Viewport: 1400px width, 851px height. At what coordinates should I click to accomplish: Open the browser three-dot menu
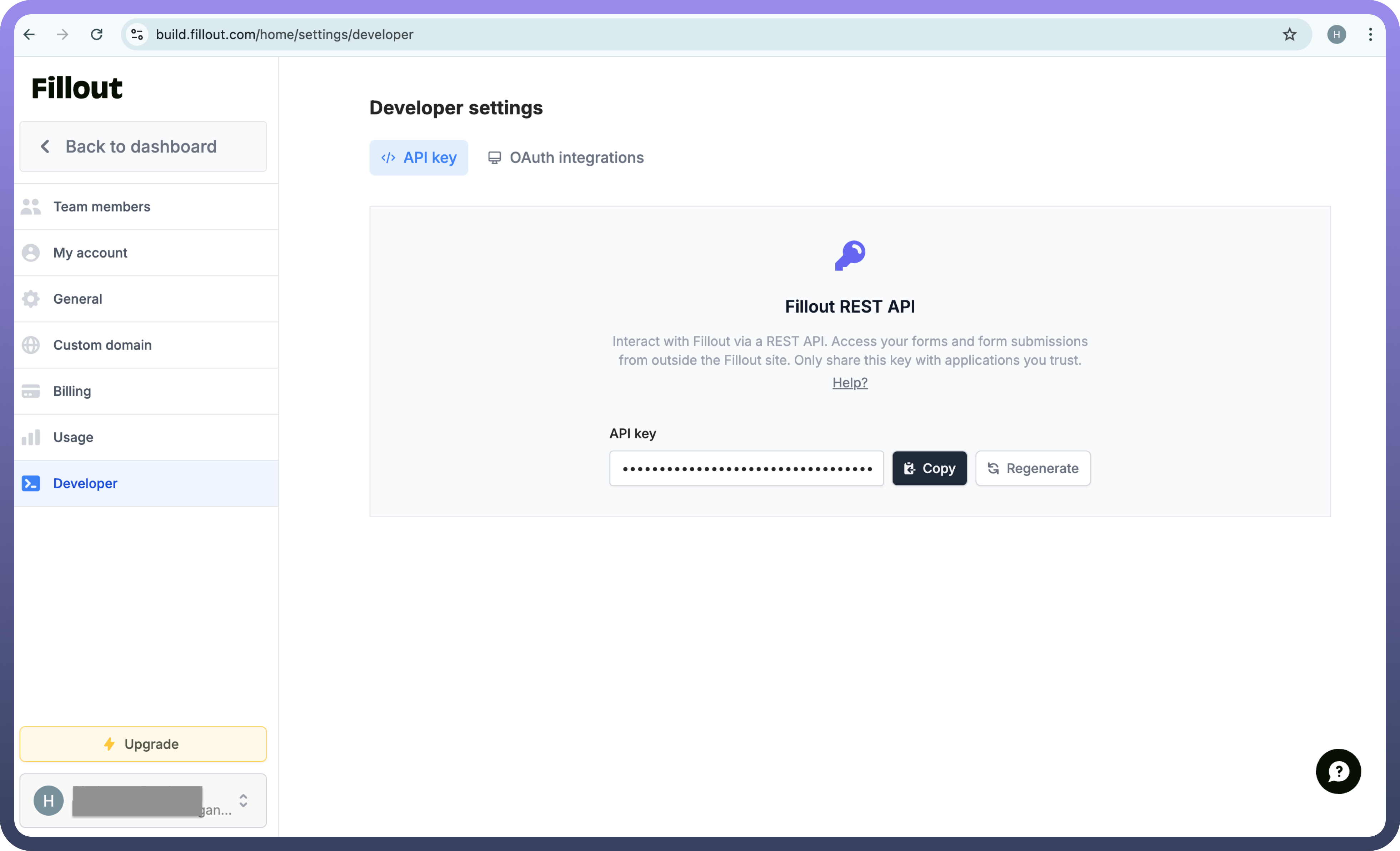[1370, 35]
